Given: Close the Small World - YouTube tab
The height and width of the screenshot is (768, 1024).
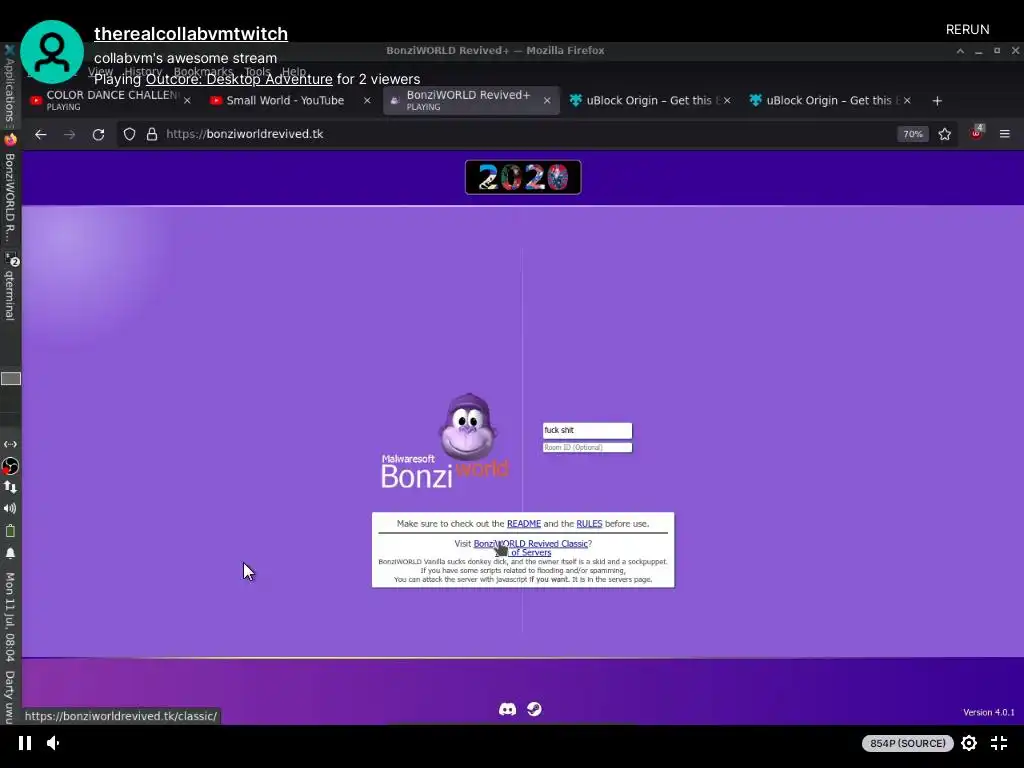Looking at the screenshot, I should [x=367, y=101].
